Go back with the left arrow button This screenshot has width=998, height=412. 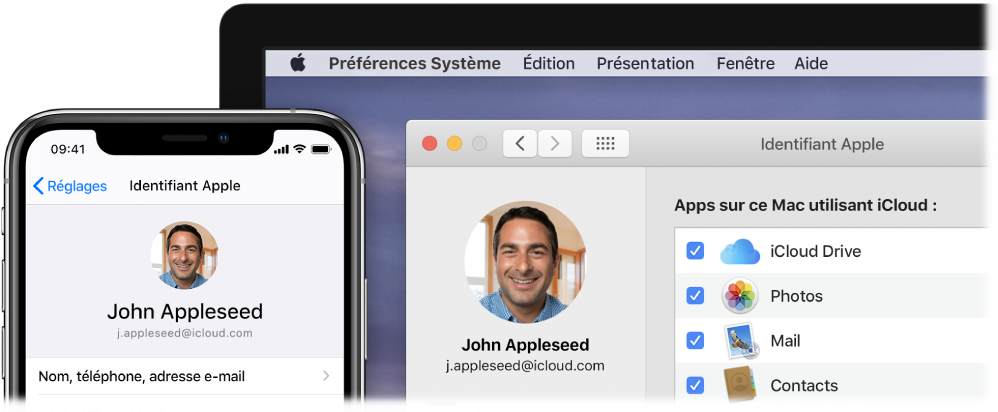[520, 144]
